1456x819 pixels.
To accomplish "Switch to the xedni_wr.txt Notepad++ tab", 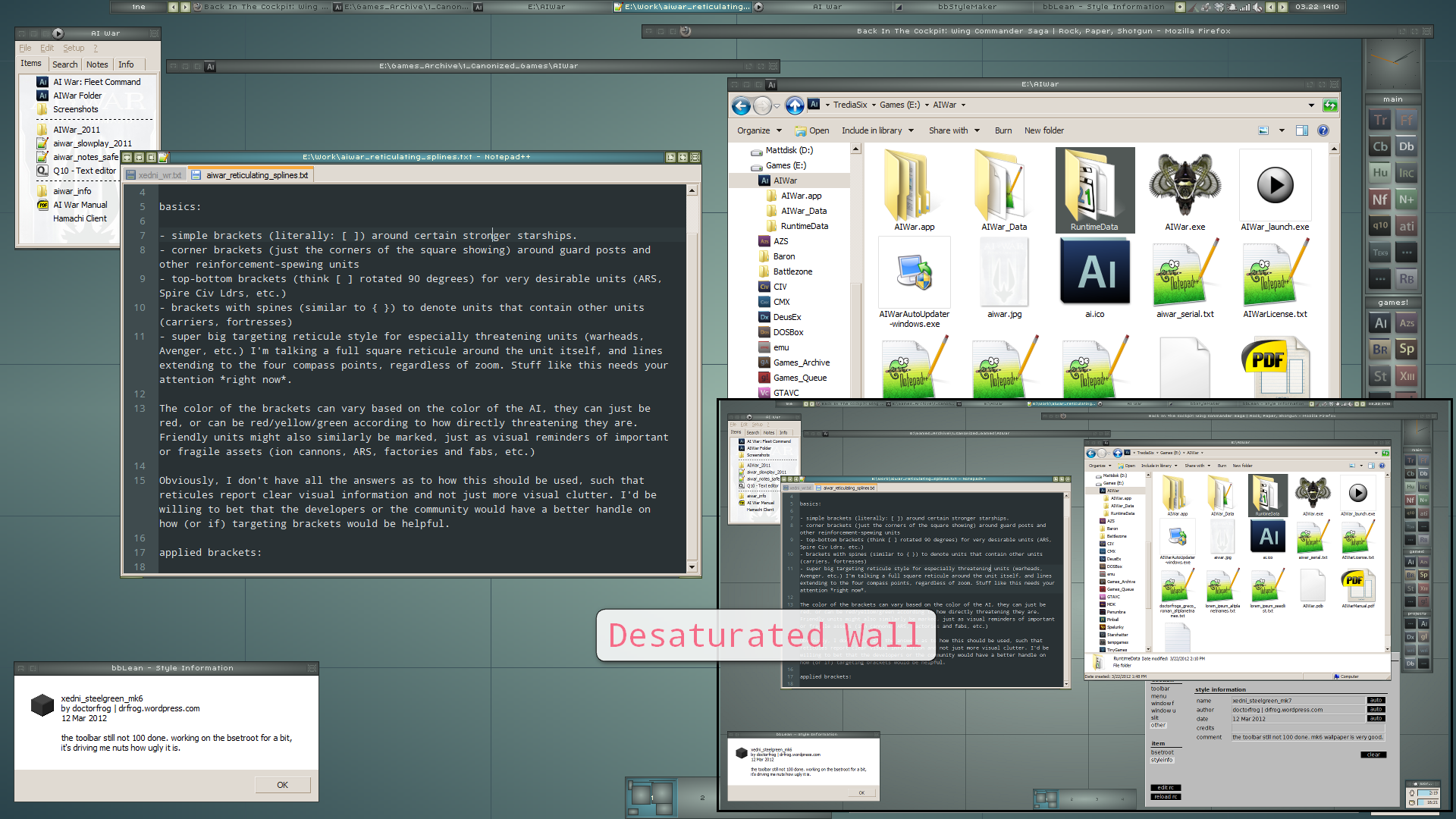I will pyautogui.click(x=157, y=175).
